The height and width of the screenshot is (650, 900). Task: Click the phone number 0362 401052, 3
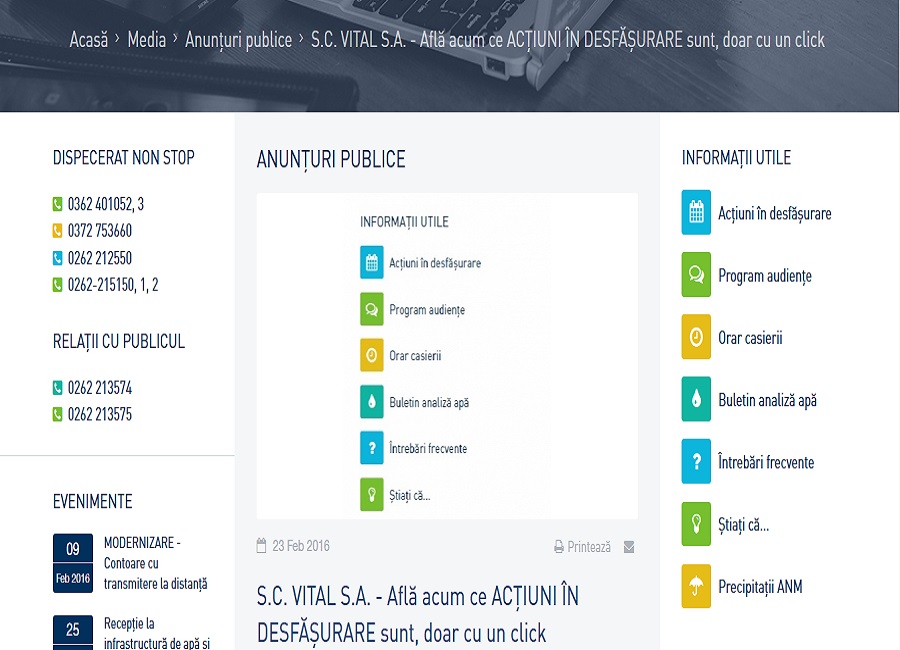(x=106, y=204)
